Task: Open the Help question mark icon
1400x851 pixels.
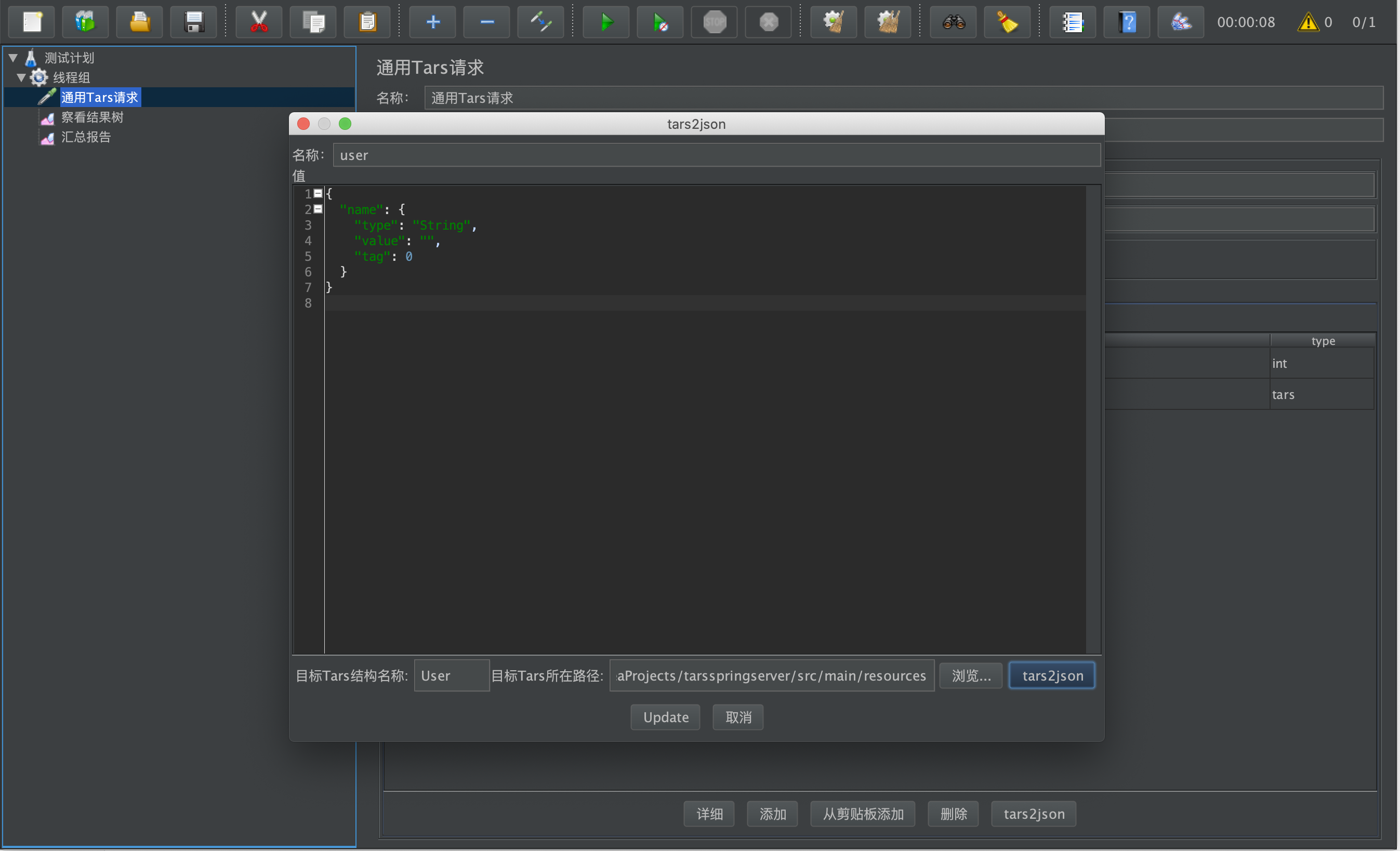Action: [x=1127, y=22]
